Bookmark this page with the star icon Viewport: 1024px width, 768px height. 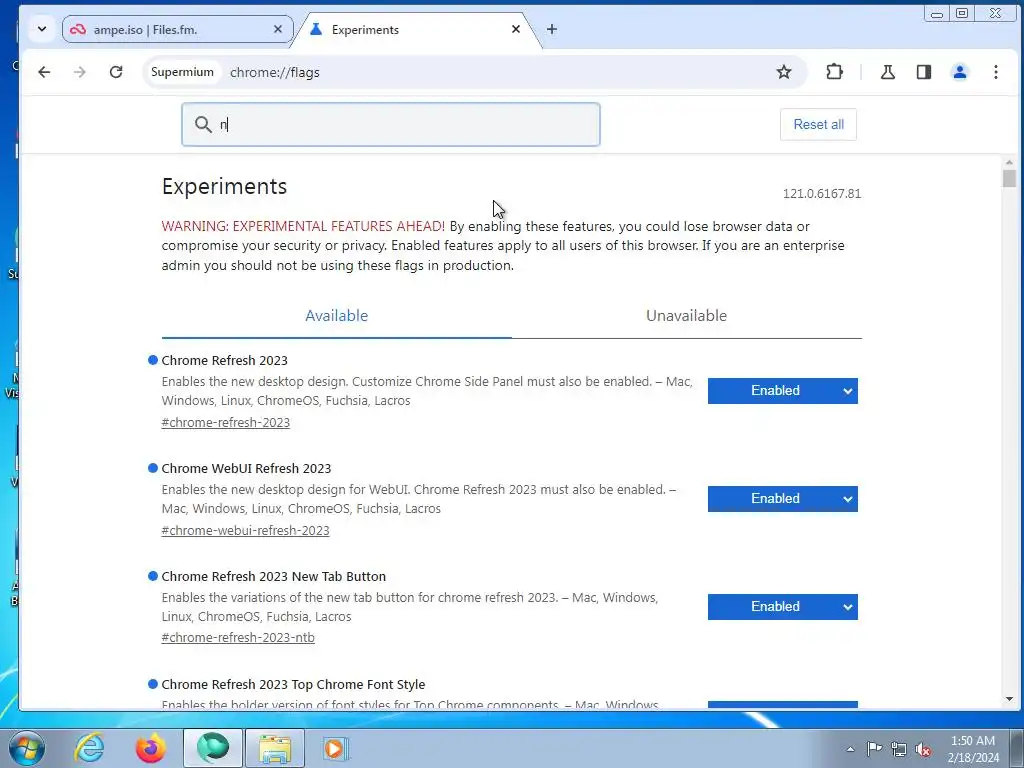[x=784, y=72]
